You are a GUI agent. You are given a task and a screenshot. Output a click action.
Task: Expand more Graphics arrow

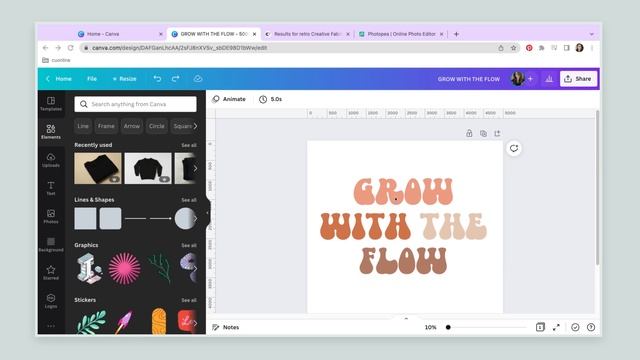[195, 269]
